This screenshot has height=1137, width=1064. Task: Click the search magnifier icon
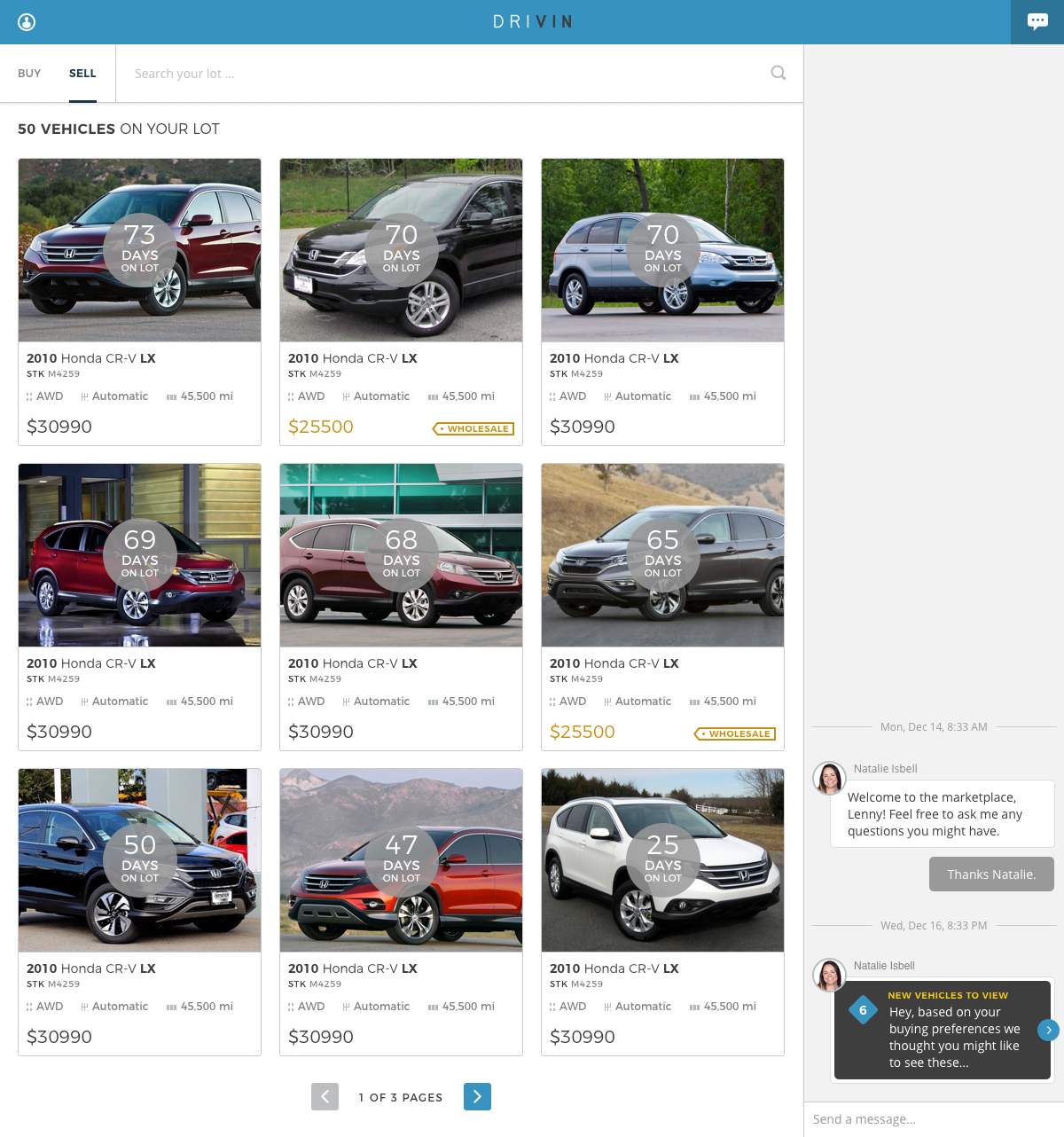point(778,73)
